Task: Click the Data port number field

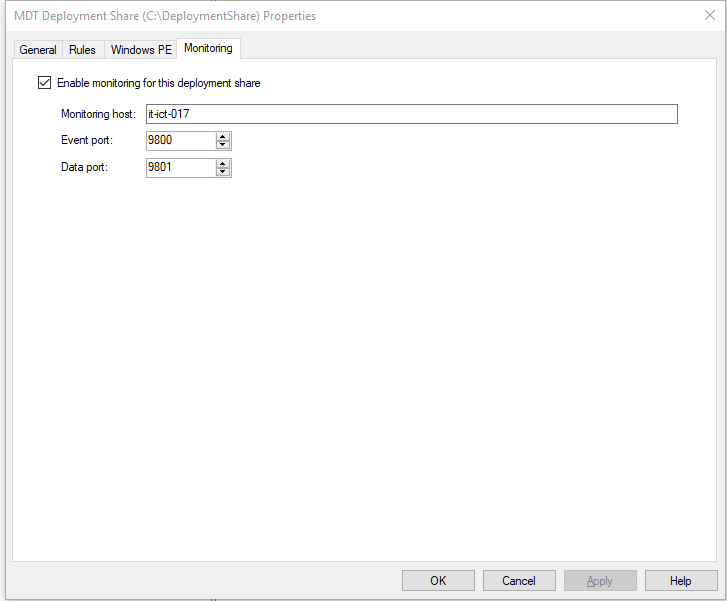Action: pos(181,167)
